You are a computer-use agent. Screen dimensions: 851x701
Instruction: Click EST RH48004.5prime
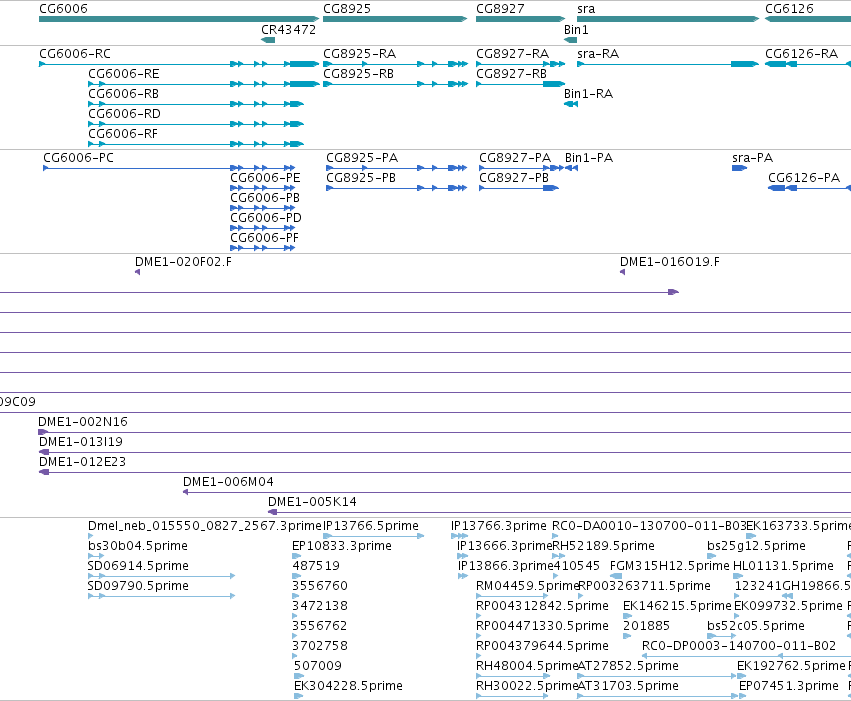coord(513,676)
